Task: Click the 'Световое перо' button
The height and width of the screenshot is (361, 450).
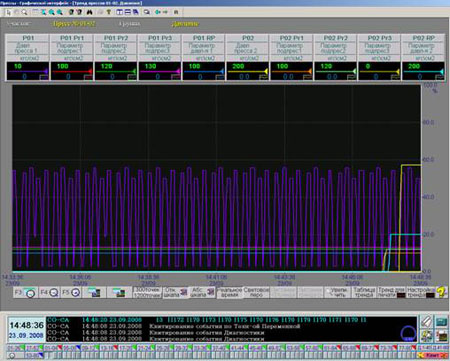Action: (x=256, y=292)
